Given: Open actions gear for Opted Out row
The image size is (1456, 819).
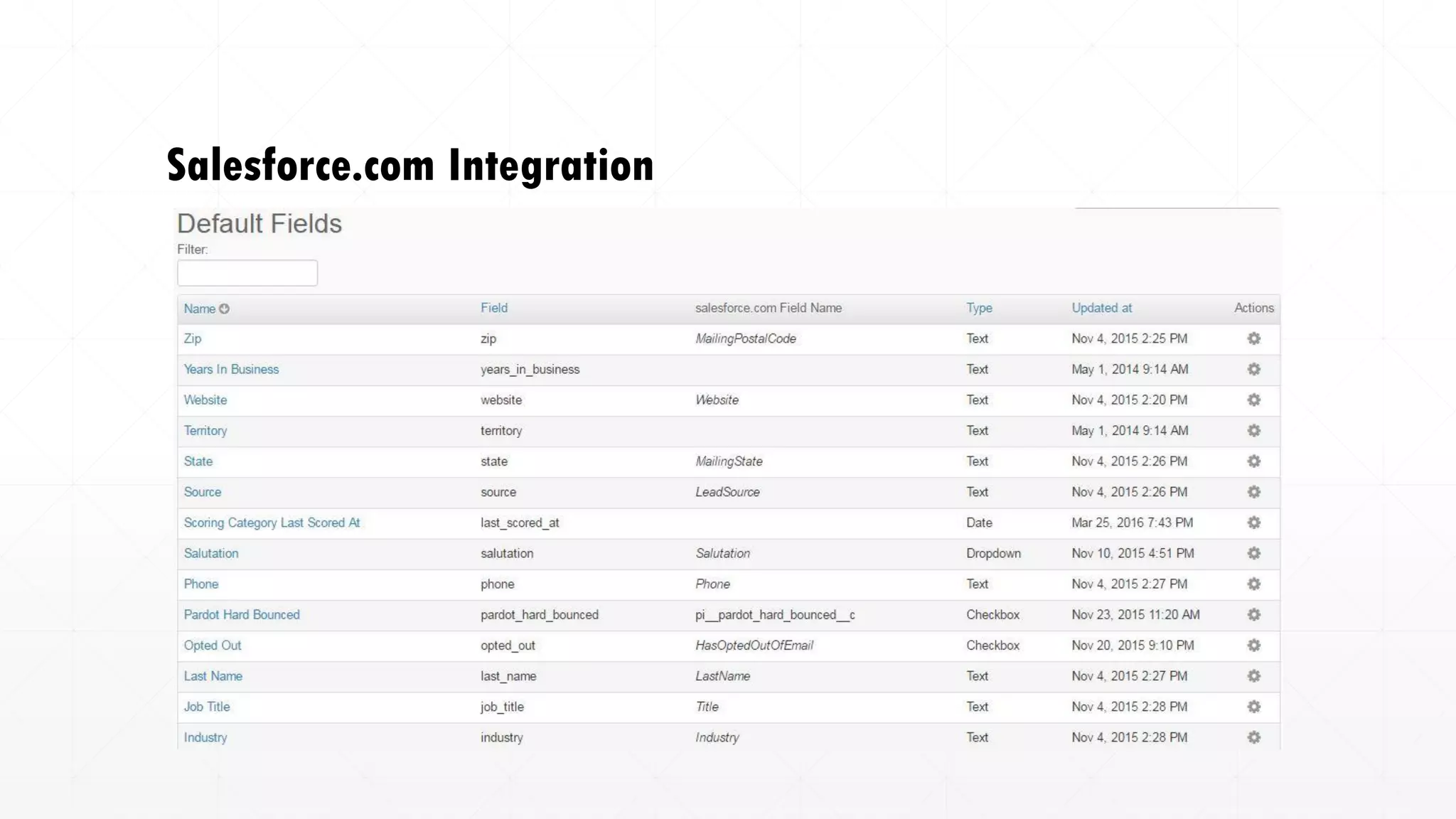Looking at the screenshot, I should point(1254,646).
